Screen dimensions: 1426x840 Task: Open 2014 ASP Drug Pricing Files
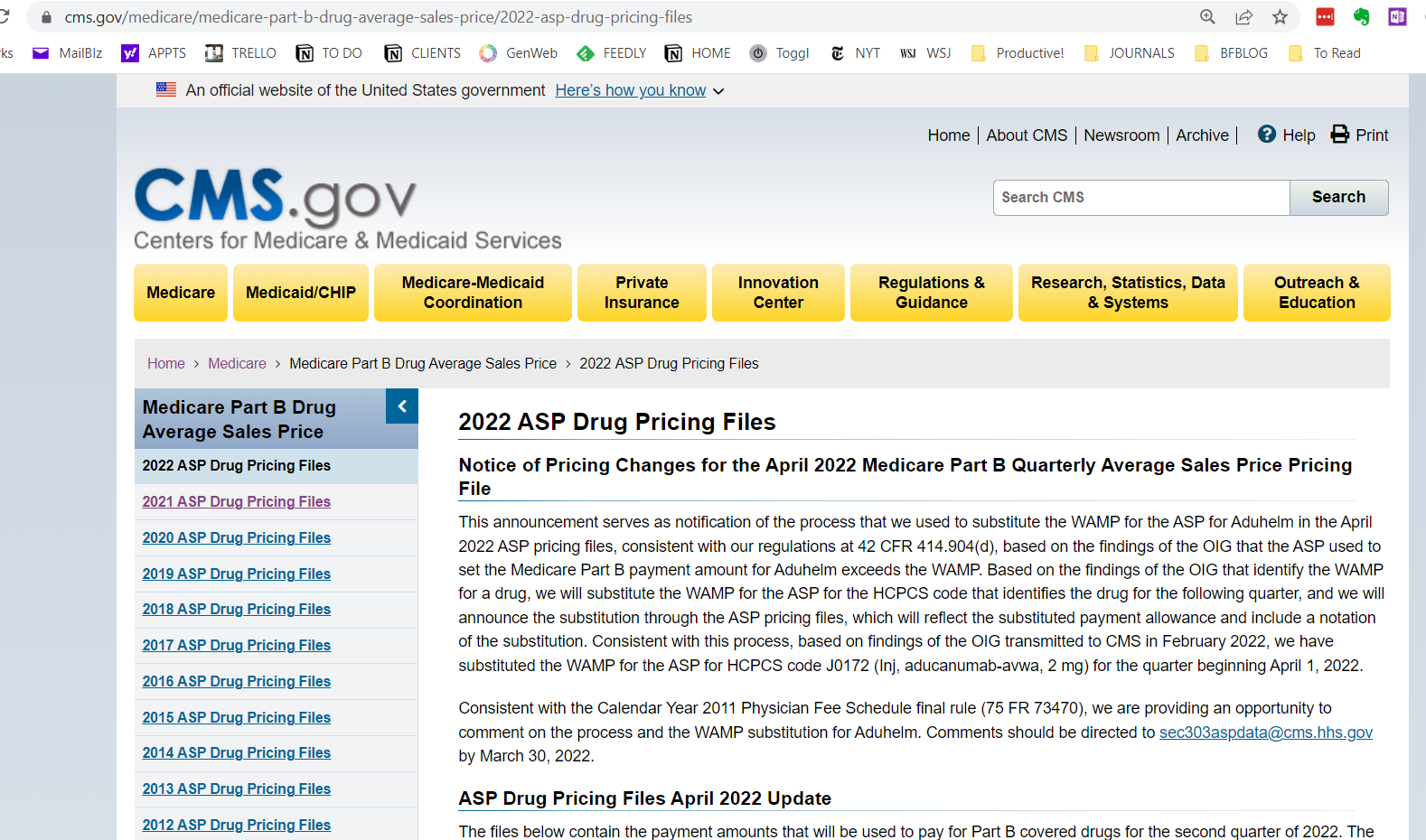tap(236, 752)
